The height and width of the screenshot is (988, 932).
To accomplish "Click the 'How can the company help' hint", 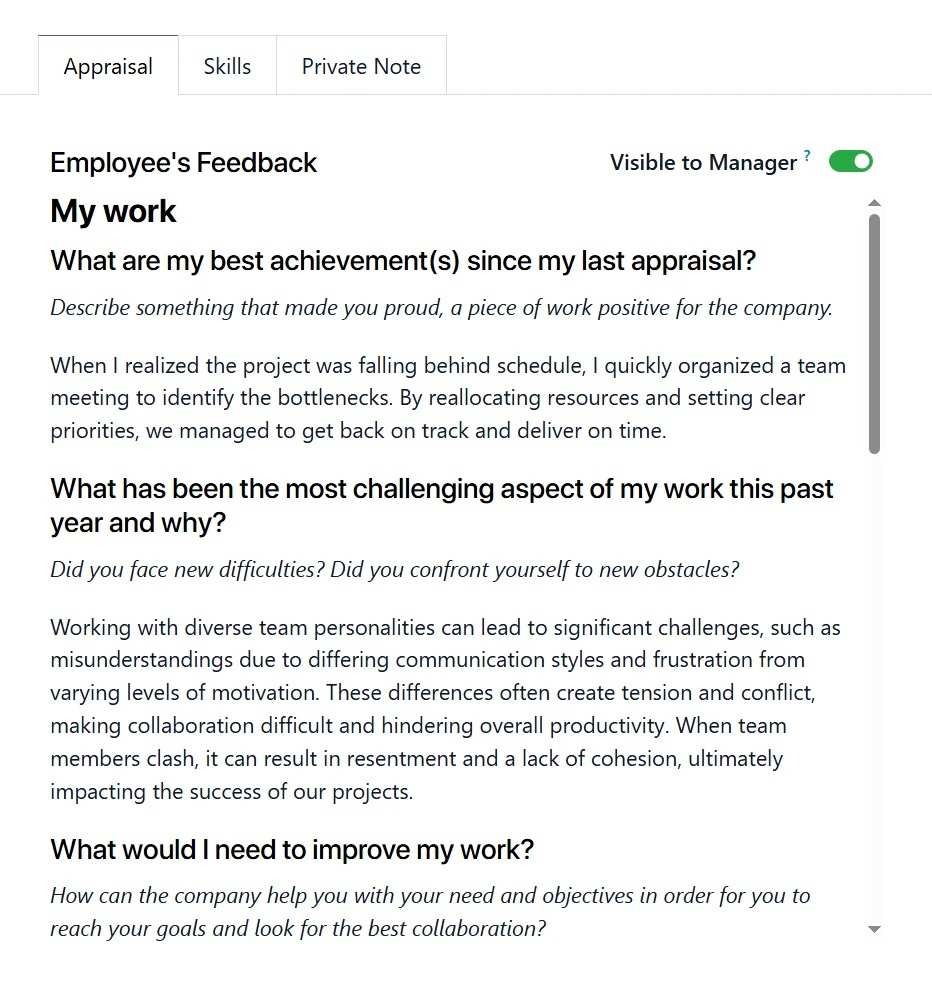I will pyautogui.click(x=430, y=911).
